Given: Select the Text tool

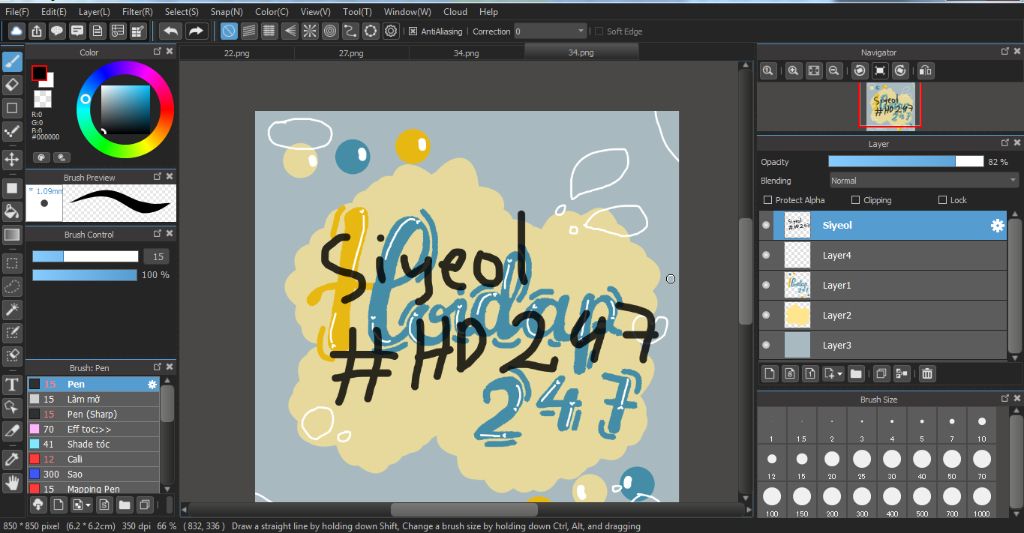Looking at the screenshot, I should [x=12, y=384].
